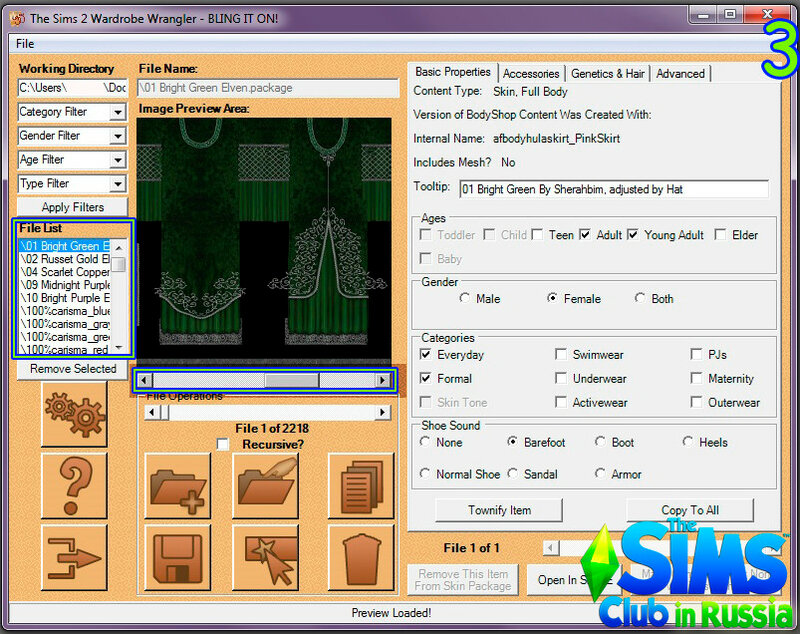Image resolution: width=800 pixels, height=634 pixels.
Task: Click left arrow of image preview scrollbar
Action: (145, 380)
